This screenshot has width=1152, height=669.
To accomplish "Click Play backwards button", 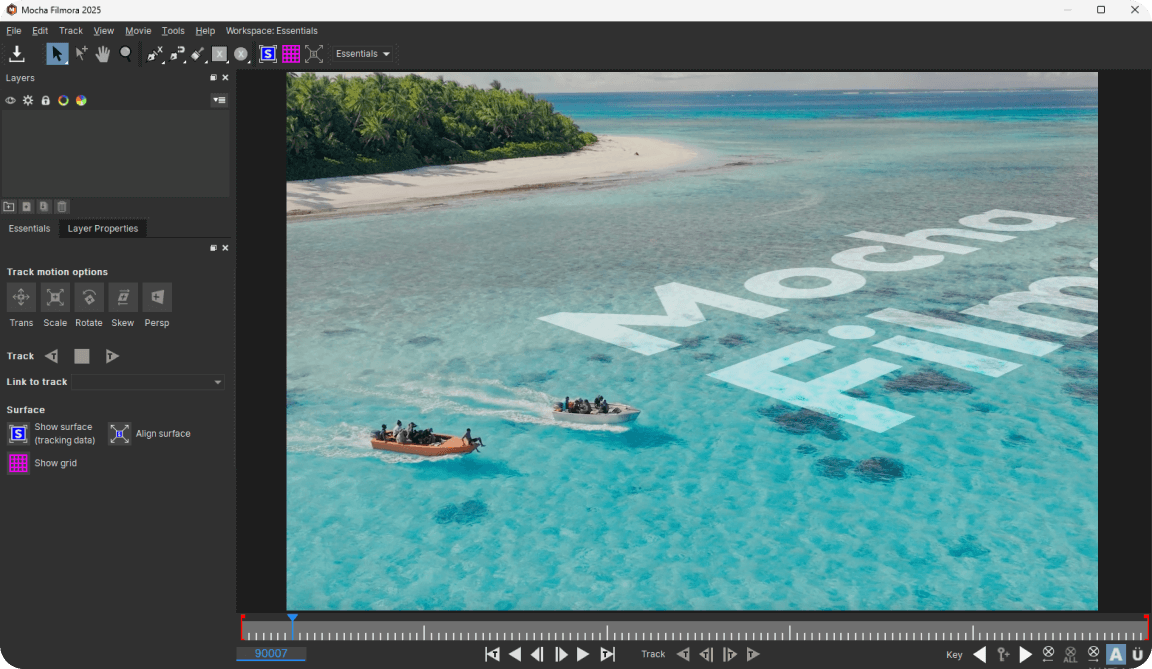I will (x=515, y=654).
